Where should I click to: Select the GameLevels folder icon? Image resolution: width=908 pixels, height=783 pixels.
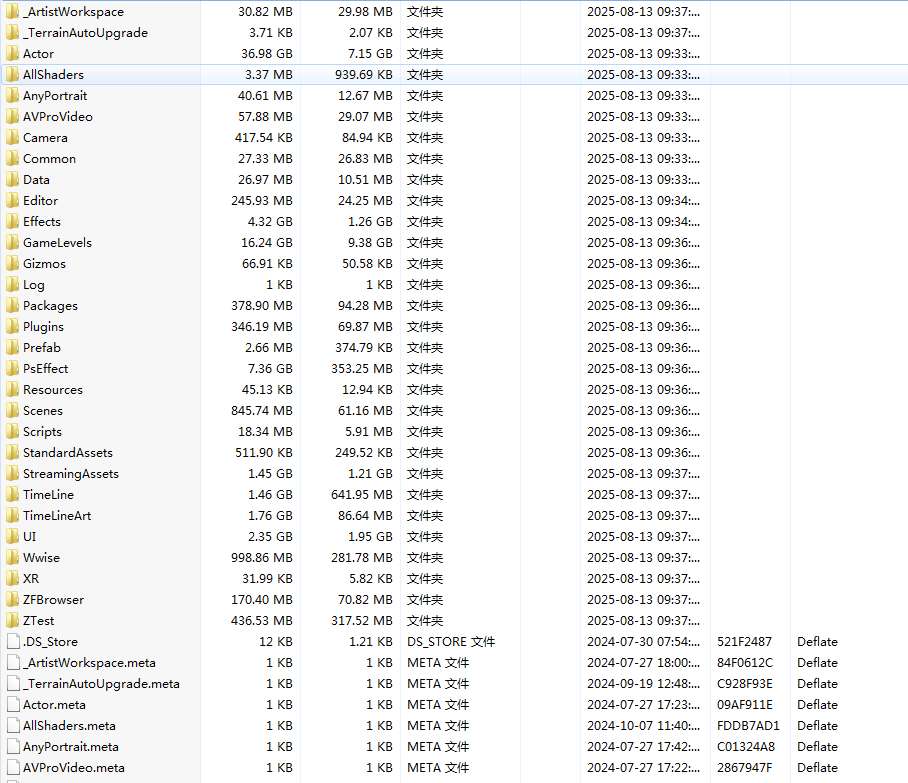[12, 242]
